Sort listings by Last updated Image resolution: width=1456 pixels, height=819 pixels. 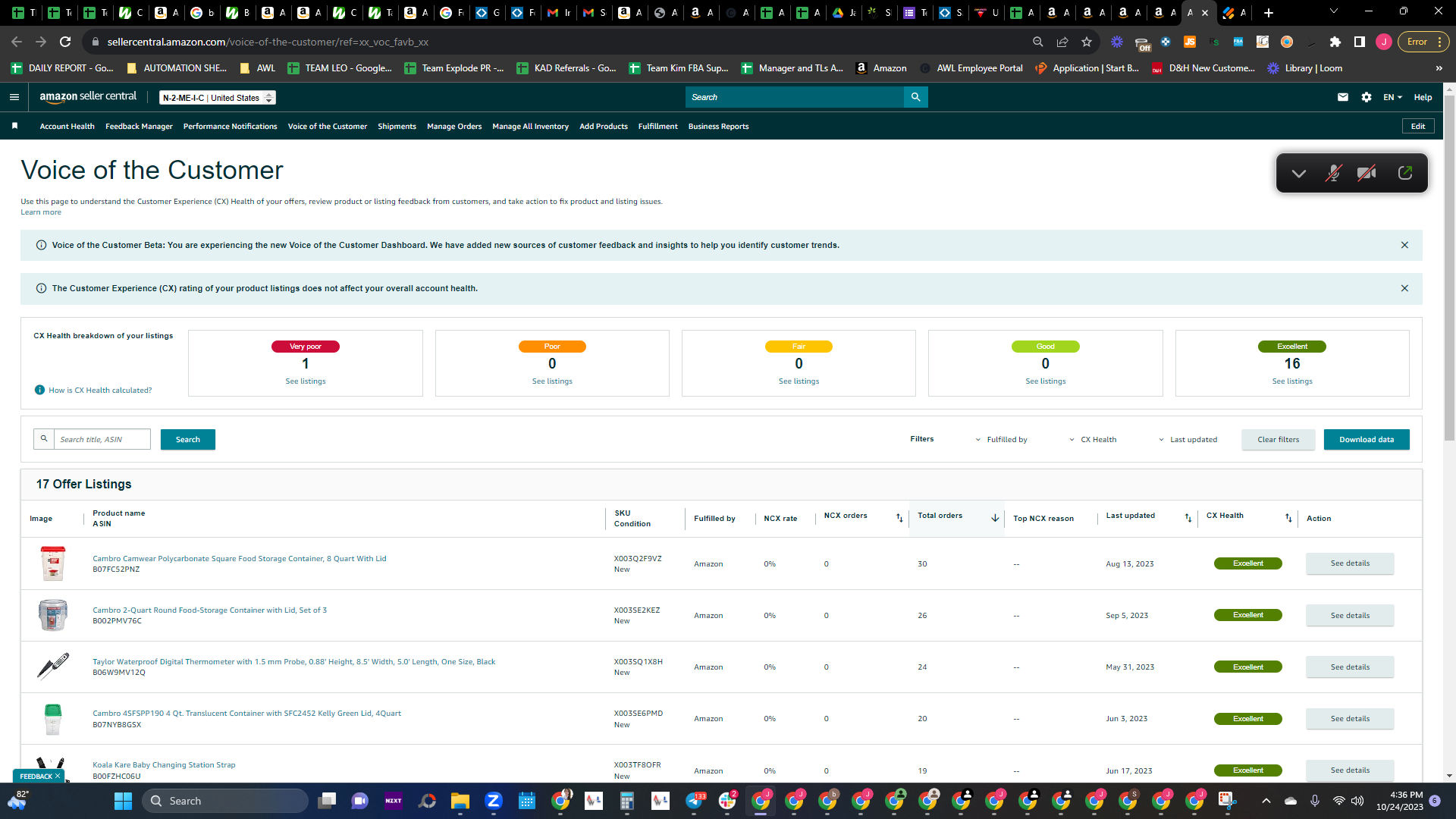pyautogui.click(x=1188, y=518)
